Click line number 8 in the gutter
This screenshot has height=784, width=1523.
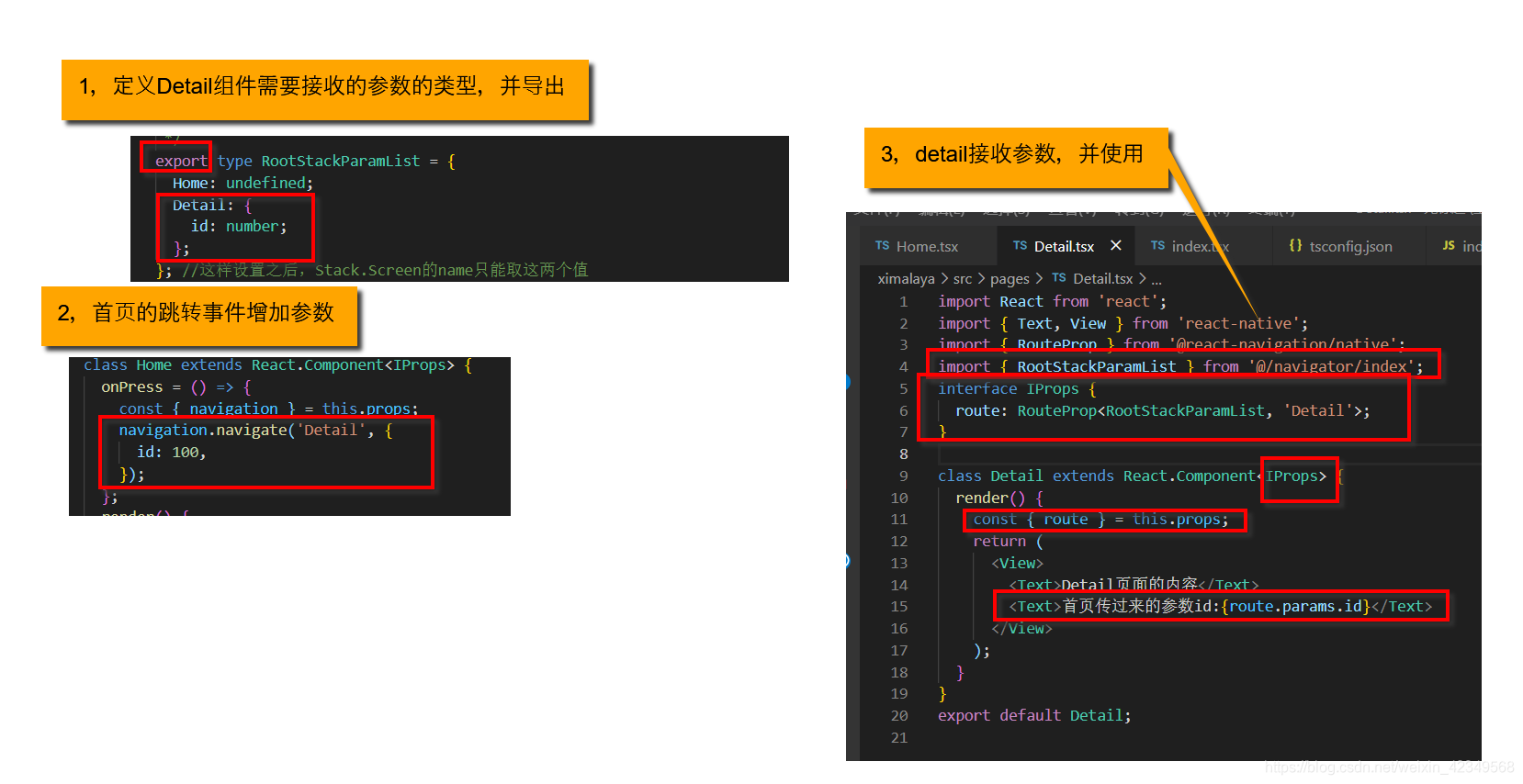coord(903,454)
